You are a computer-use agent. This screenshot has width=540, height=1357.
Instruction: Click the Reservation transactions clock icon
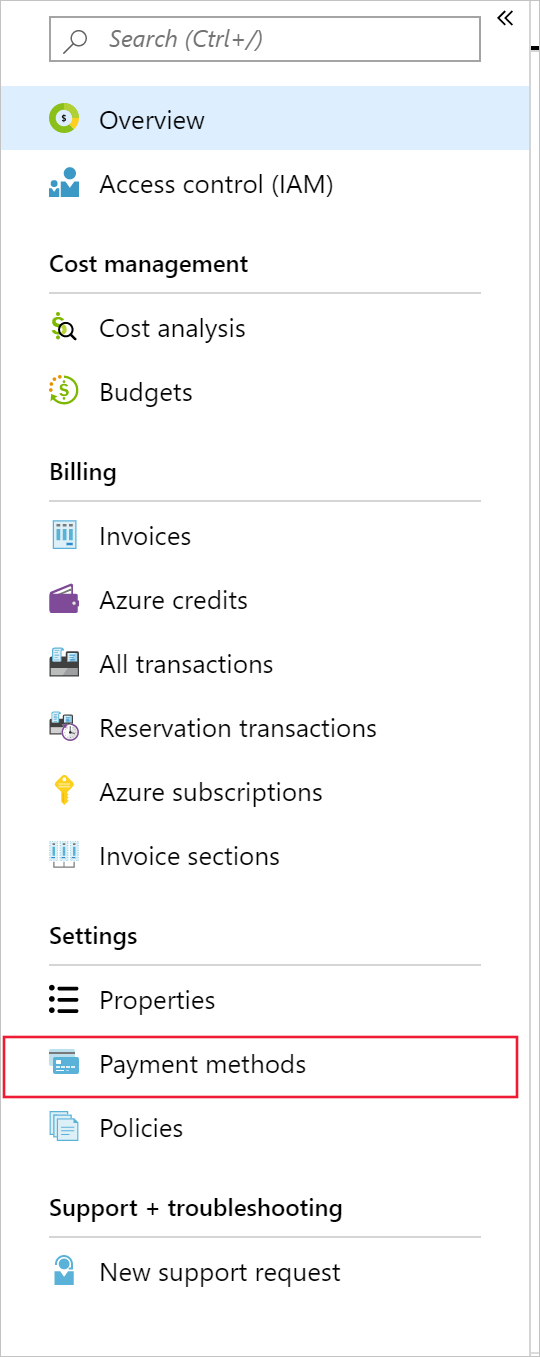(x=64, y=728)
